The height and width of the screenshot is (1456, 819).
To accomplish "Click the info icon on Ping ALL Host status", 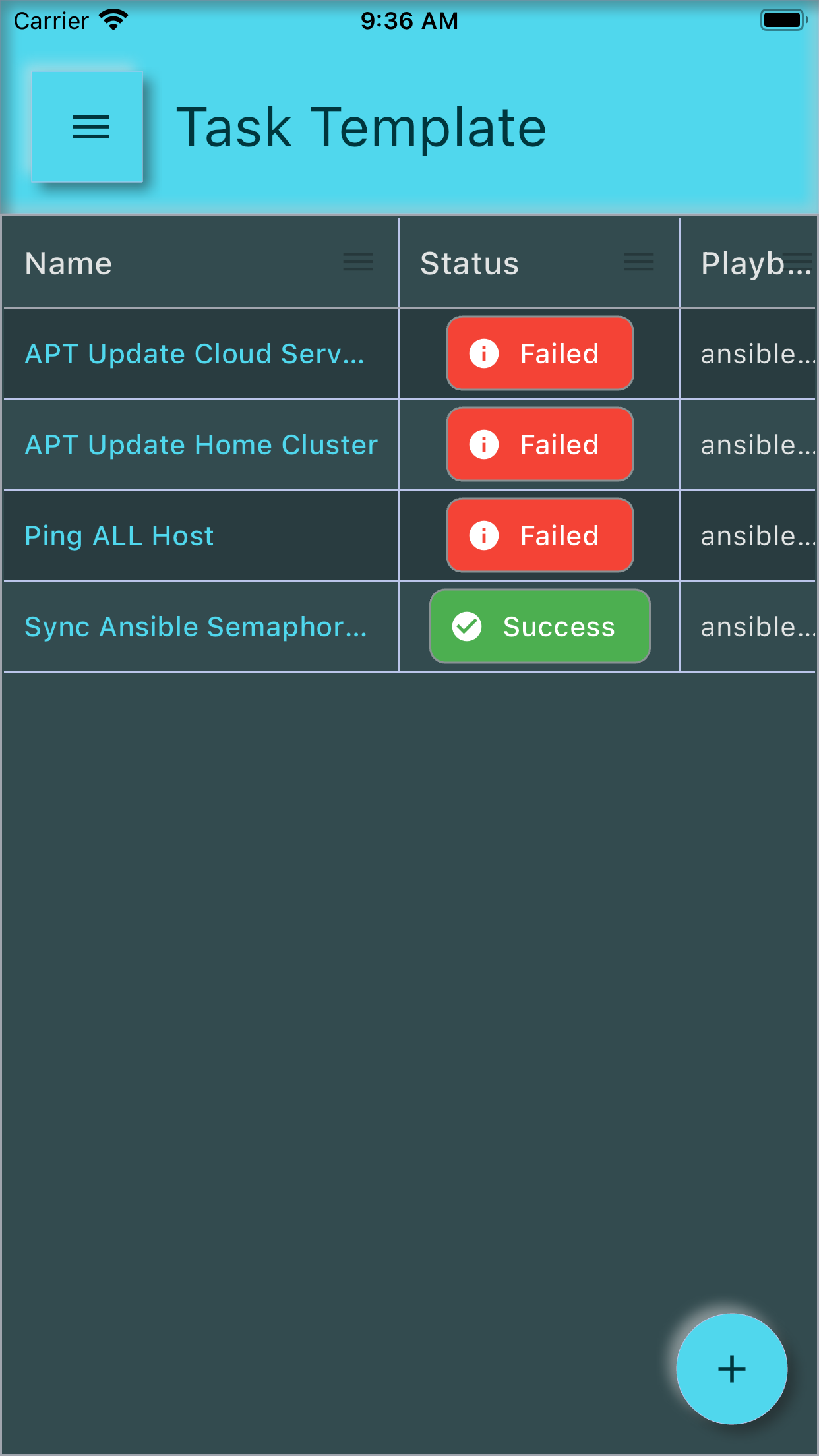I will 484,535.
